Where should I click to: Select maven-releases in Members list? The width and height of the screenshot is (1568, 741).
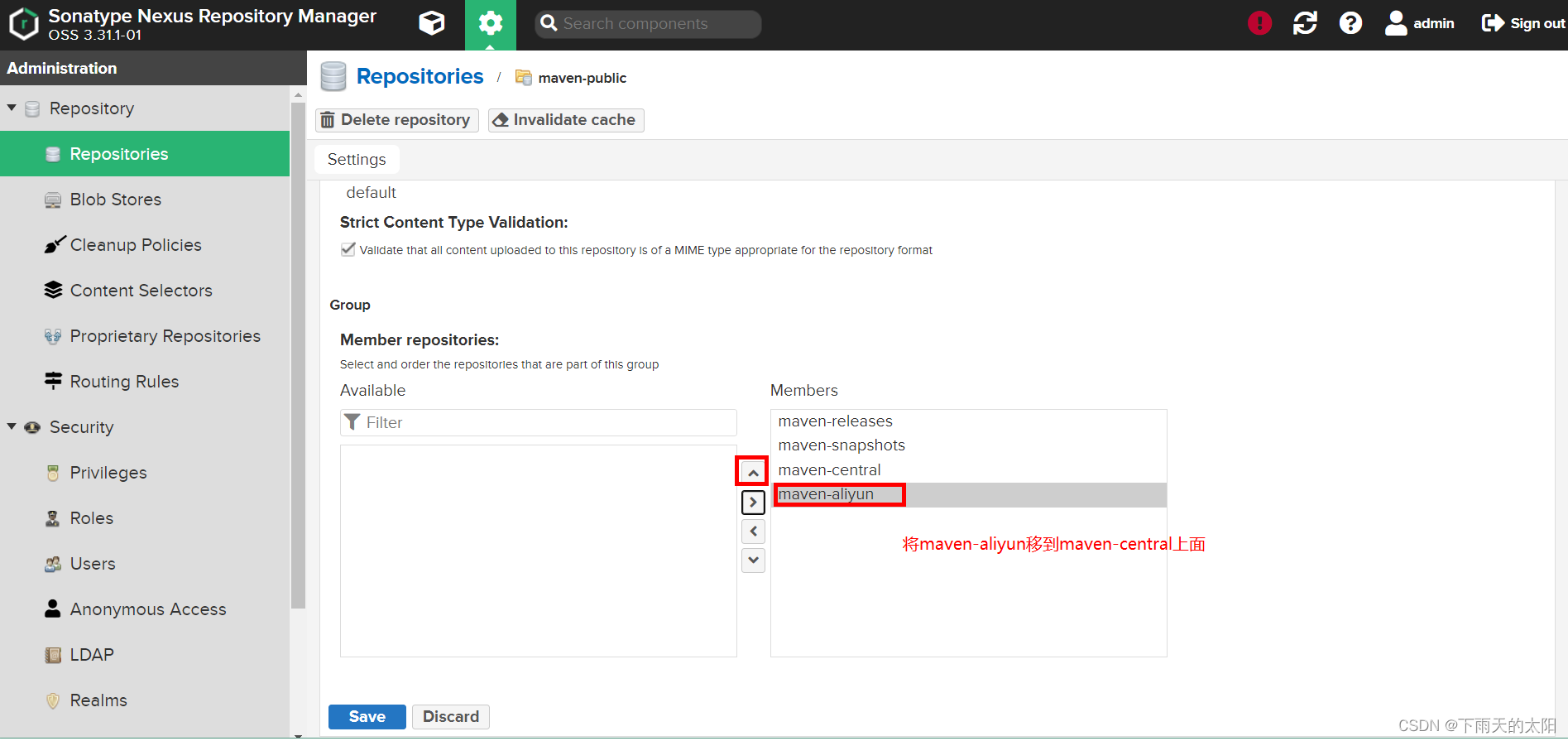(x=968, y=421)
